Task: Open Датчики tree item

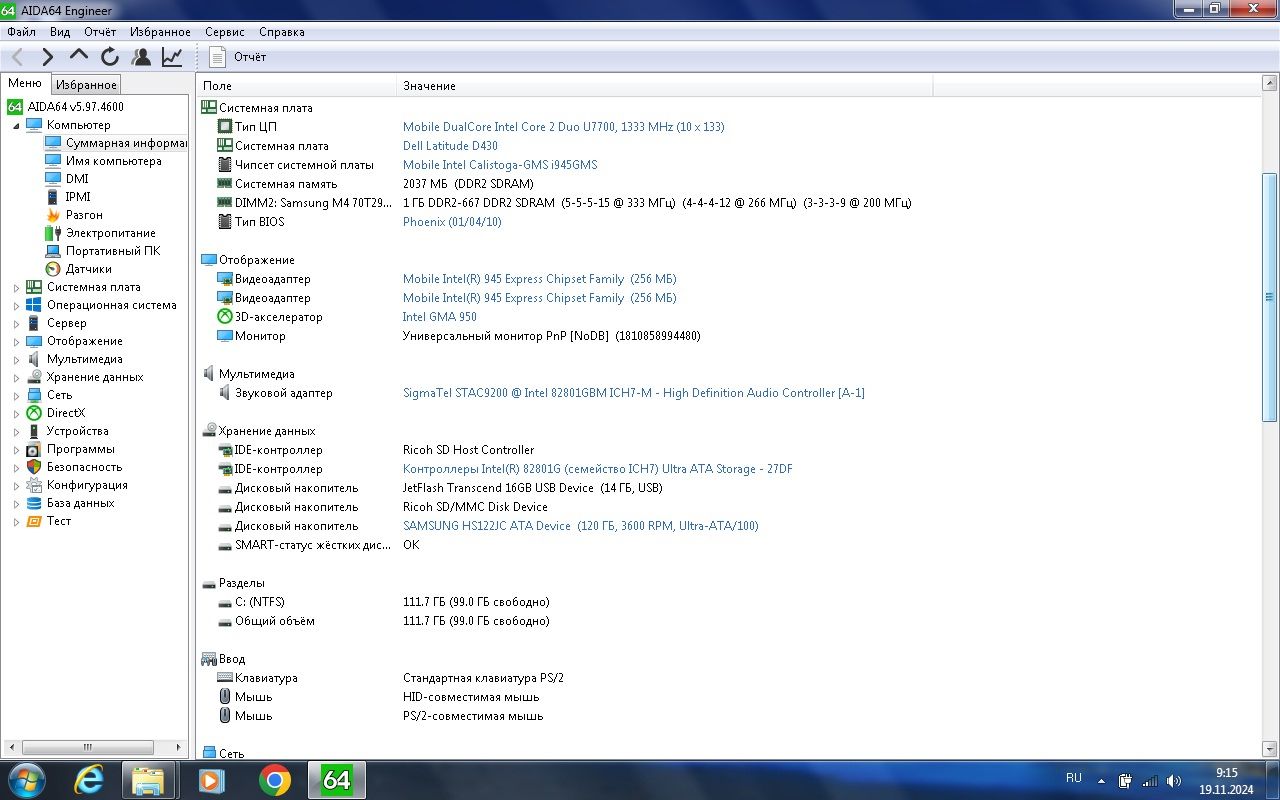Action: (x=89, y=269)
